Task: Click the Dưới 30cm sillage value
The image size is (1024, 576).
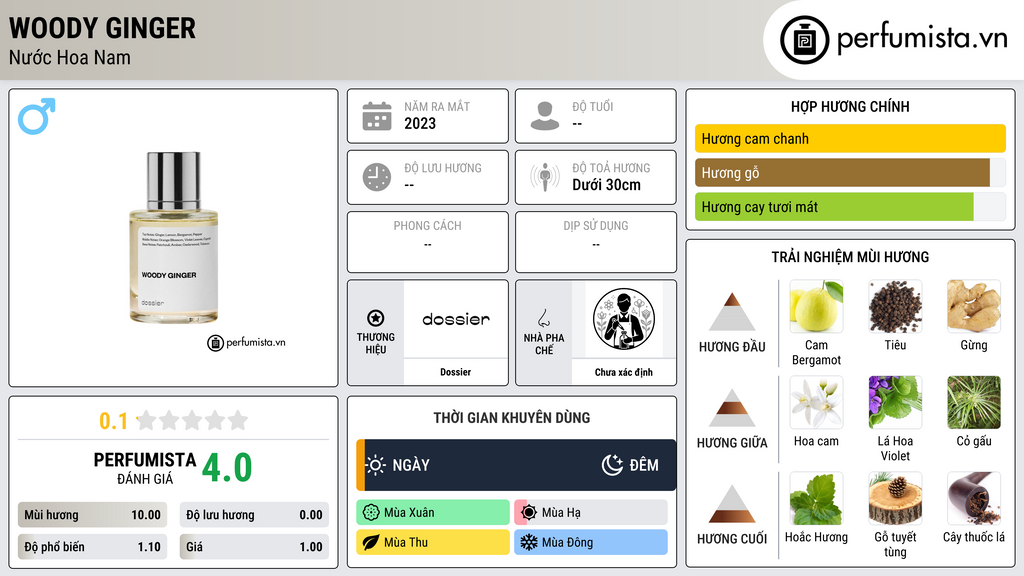Action: tap(607, 185)
